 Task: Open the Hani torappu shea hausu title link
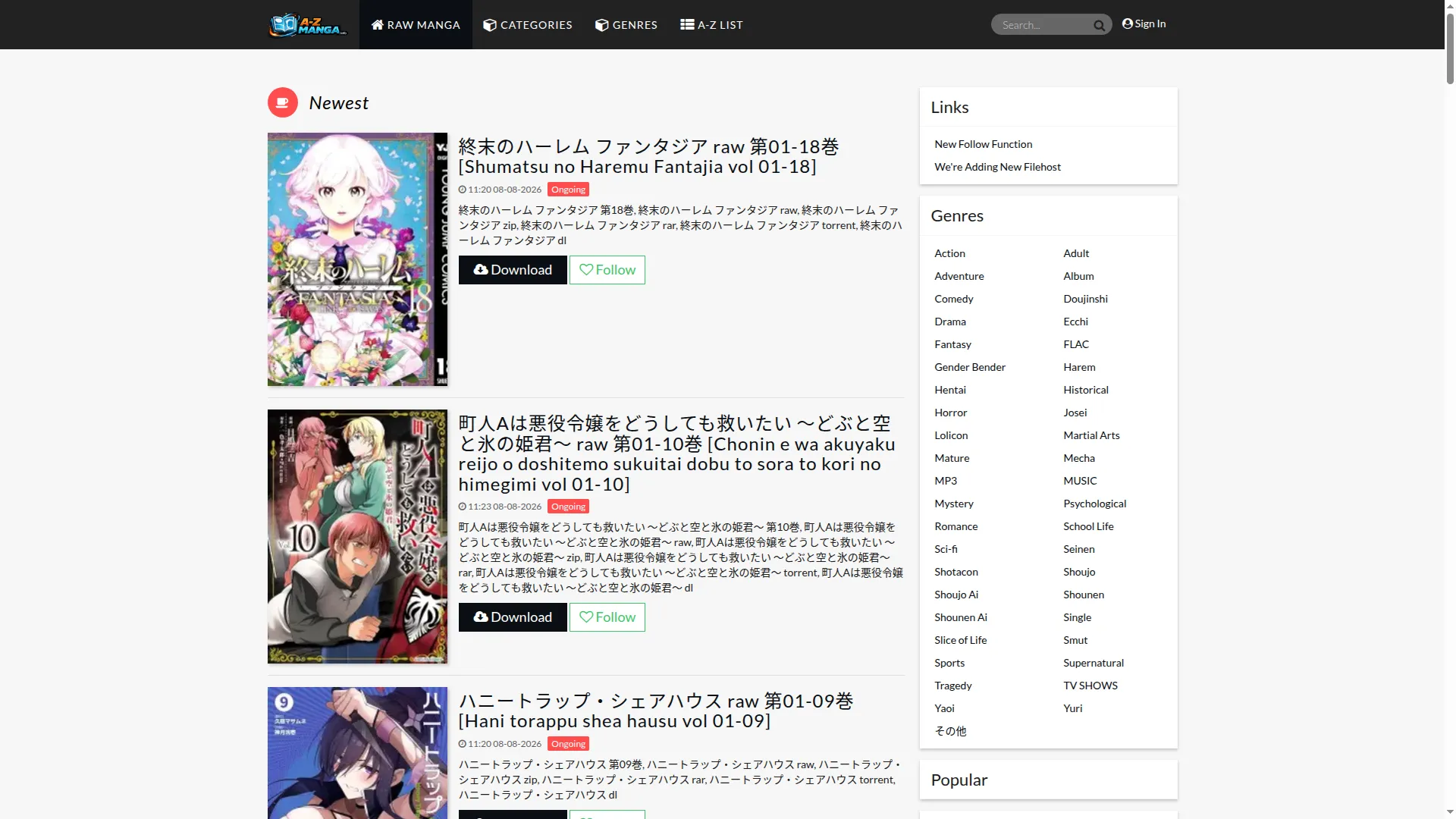coord(656,711)
